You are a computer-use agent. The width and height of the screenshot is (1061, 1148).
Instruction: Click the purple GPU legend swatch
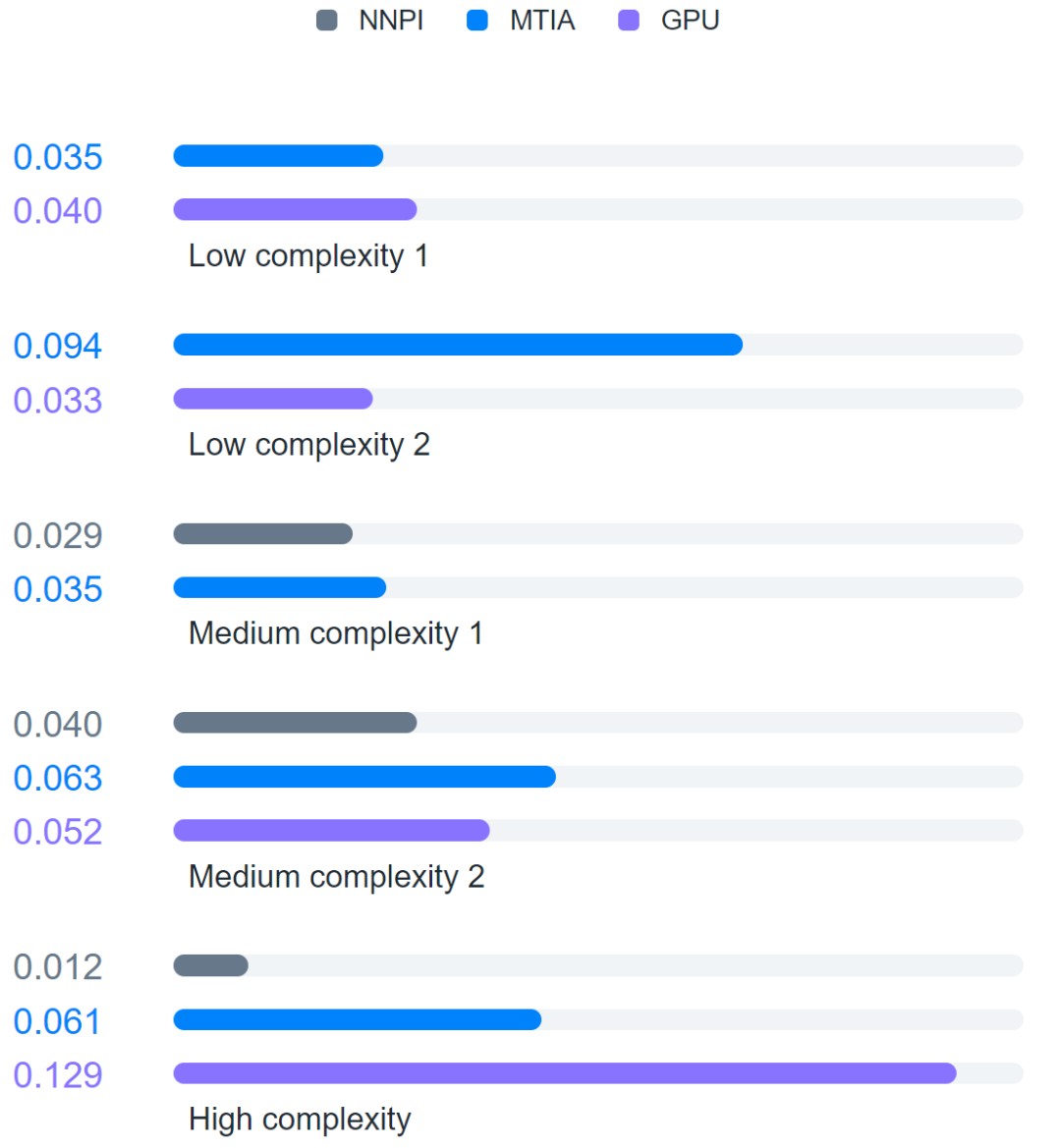[629, 21]
